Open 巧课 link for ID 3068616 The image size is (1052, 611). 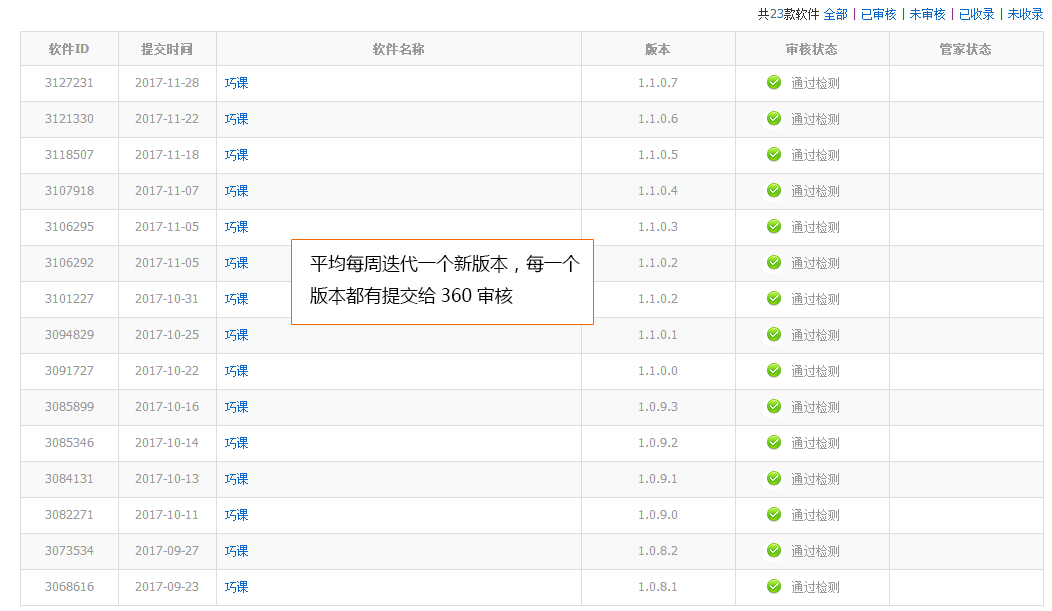pyautogui.click(x=236, y=587)
